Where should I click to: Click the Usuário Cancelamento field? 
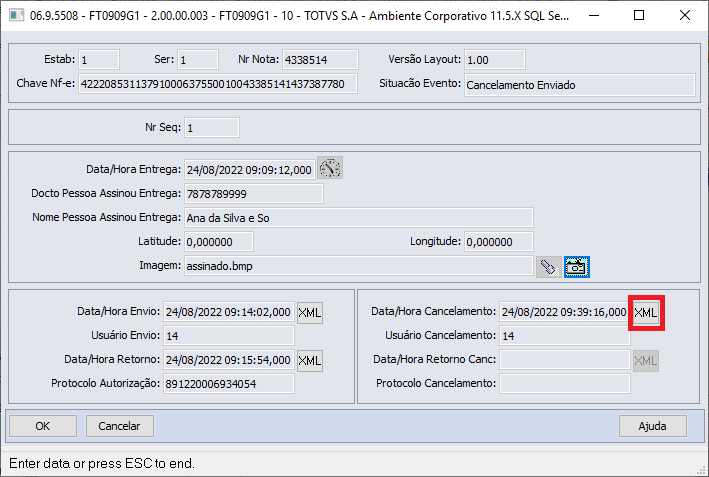(x=565, y=335)
